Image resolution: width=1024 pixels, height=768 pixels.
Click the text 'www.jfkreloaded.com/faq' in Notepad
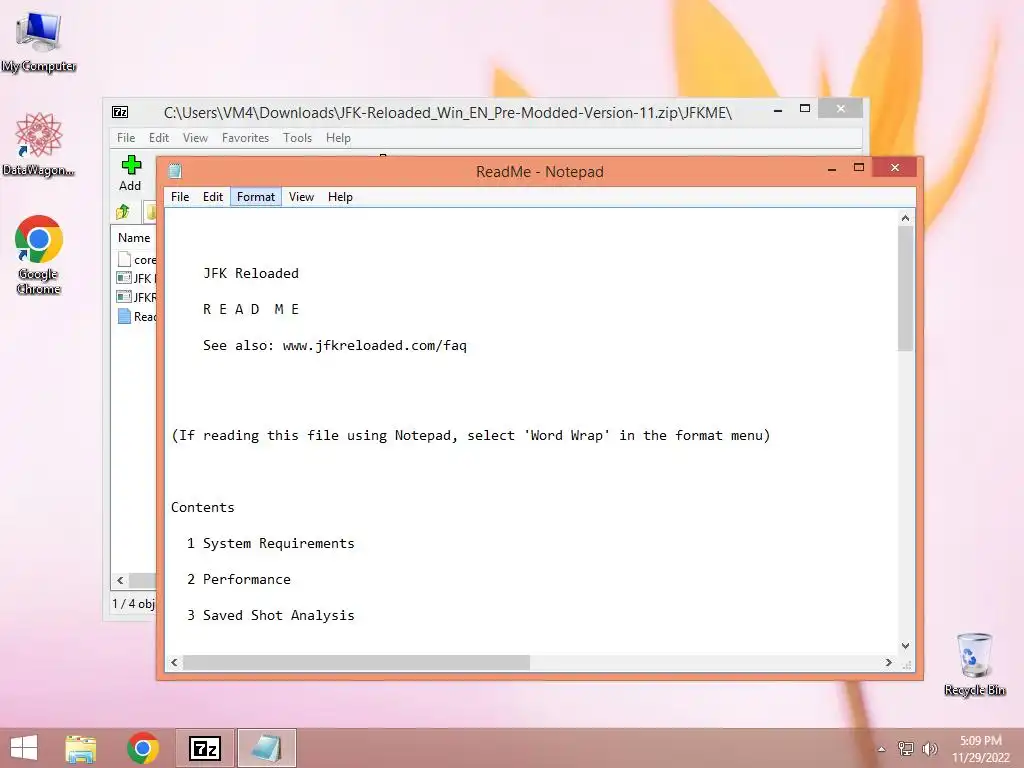click(x=375, y=345)
